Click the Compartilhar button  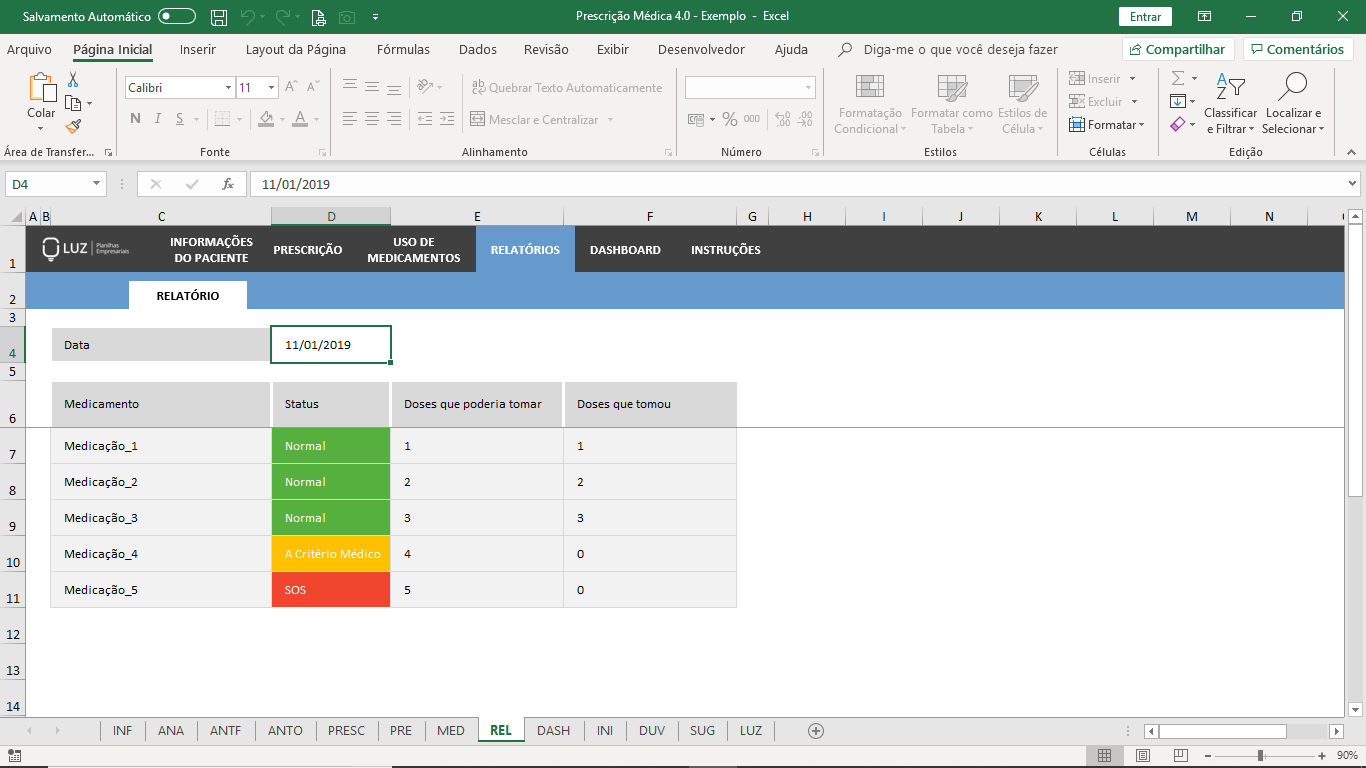pos(1178,49)
